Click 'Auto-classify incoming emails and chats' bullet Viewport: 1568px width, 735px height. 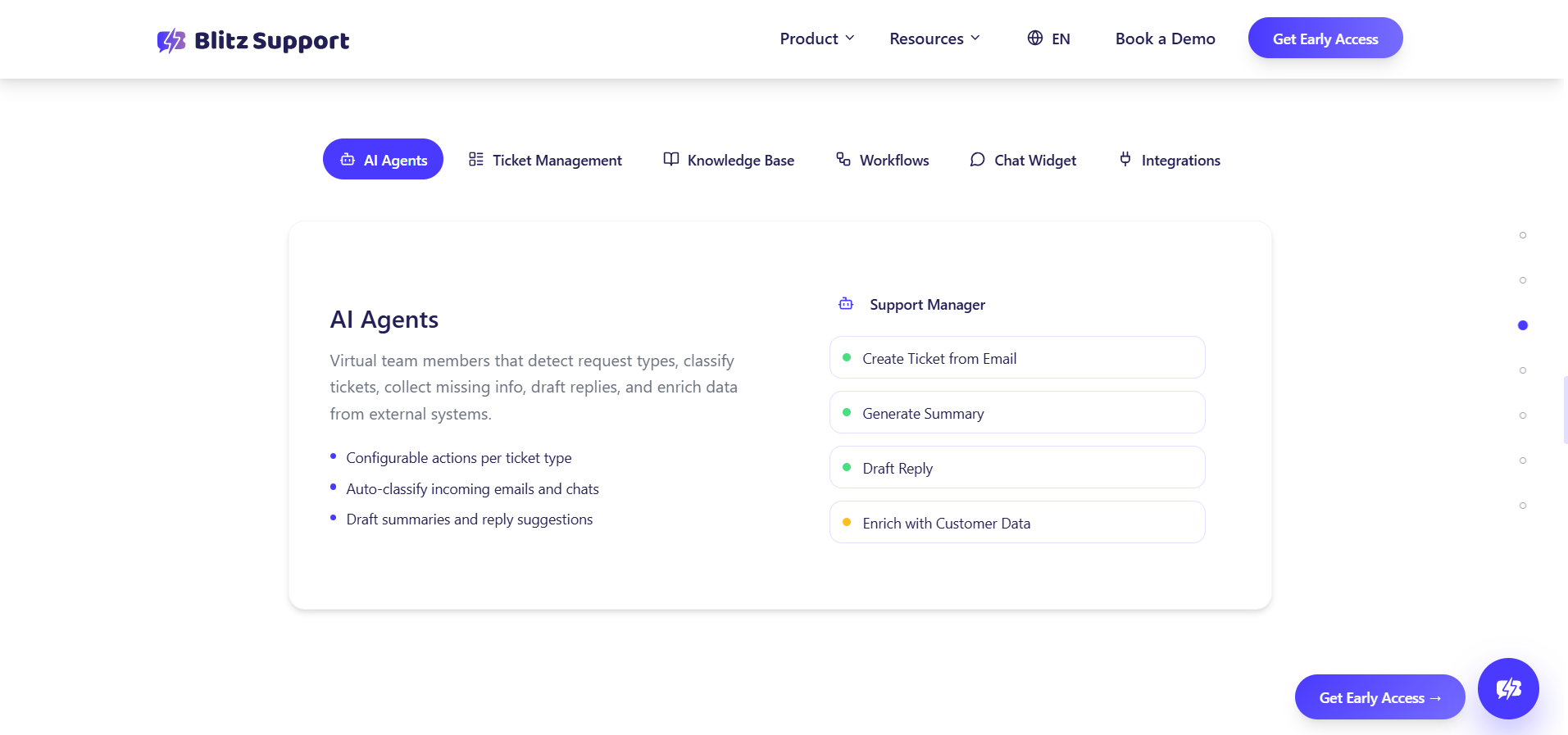pyautogui.click(x=472, y=489)
